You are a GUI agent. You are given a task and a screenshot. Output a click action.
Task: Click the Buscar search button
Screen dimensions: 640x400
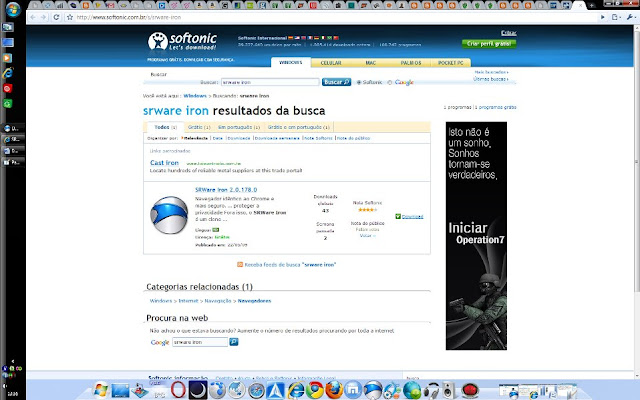(x=336, y=82)
